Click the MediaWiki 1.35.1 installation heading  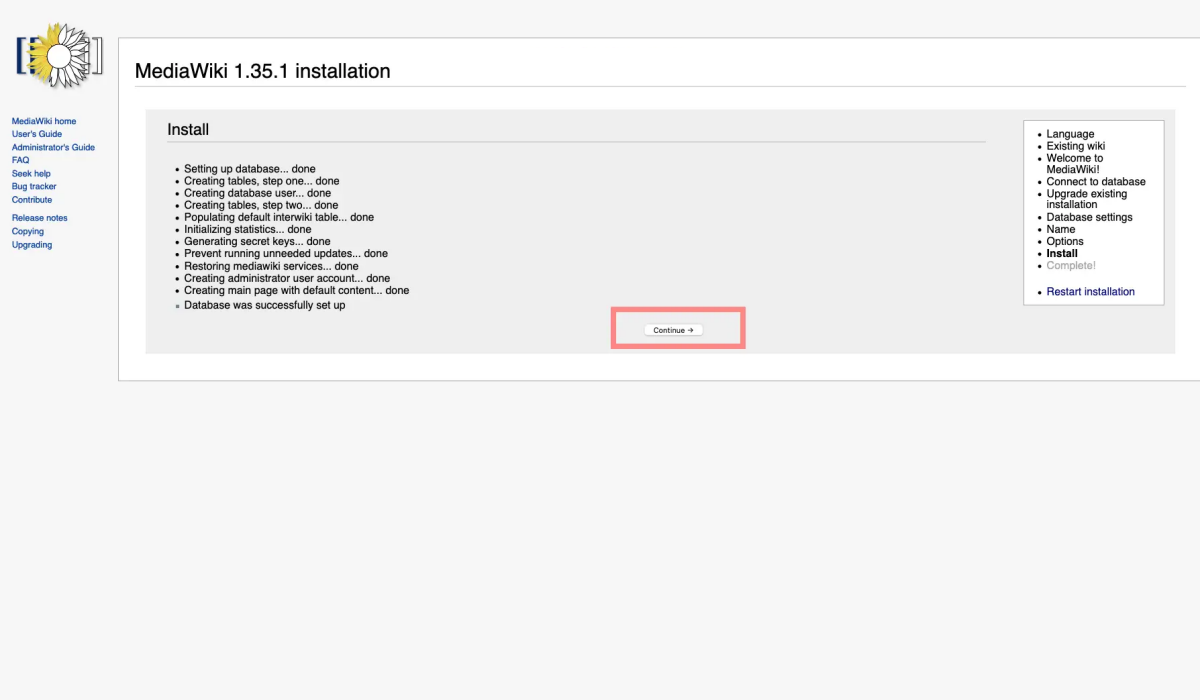coord(262,71)
